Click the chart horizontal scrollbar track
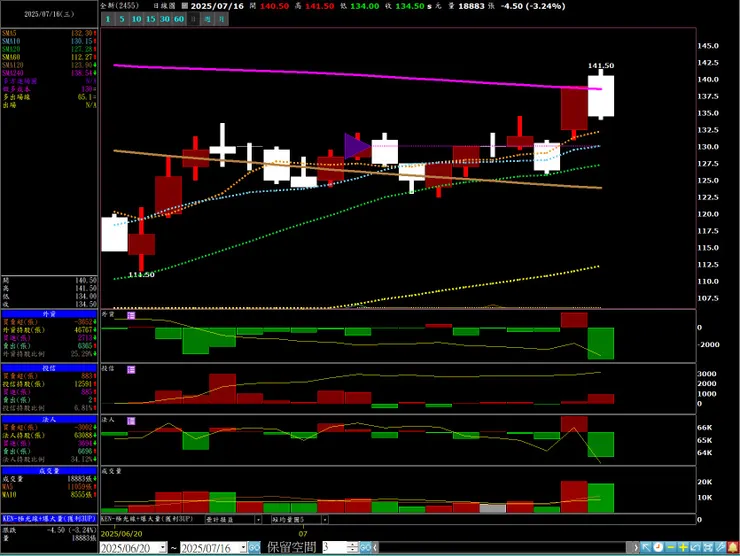The image size is (740, 556). click(503, 548)
